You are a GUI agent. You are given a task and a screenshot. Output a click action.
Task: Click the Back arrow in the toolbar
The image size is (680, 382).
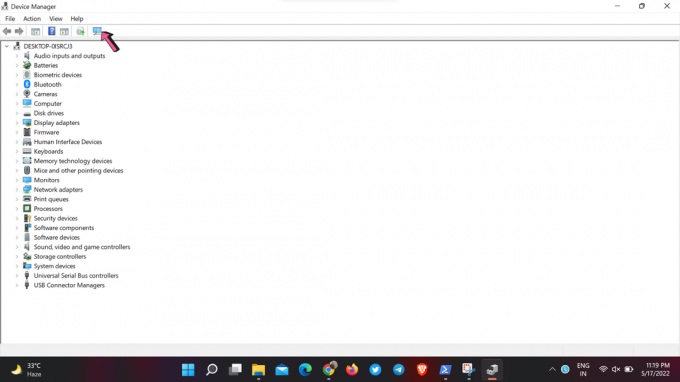pos(7,31)
